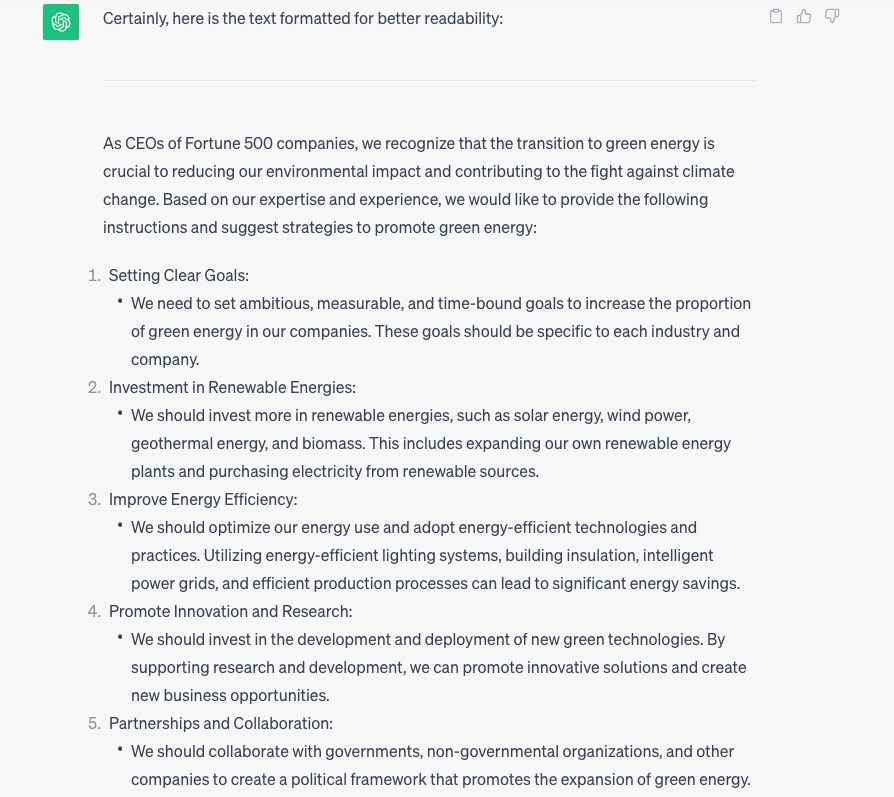
Task: Click the 'Promote Innovation and Research:' heading
Action: click(x=230, y=611)
